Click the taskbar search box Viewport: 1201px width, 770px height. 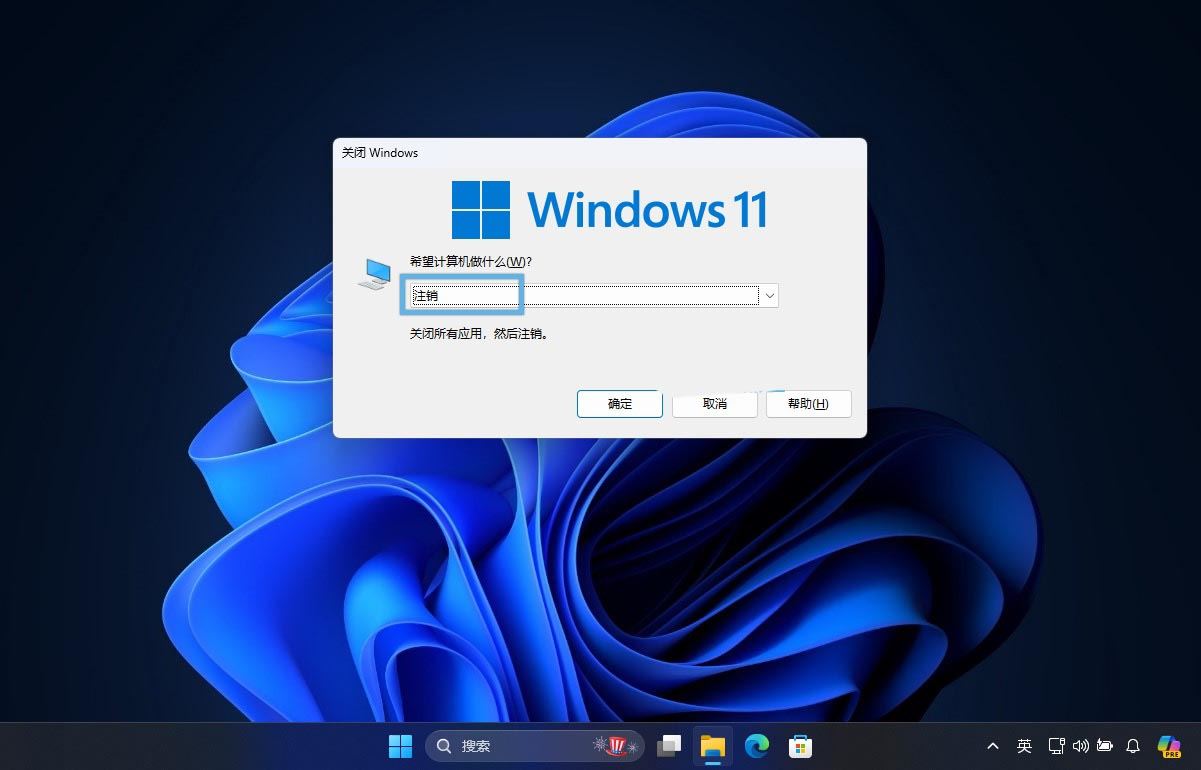(535, 746)
